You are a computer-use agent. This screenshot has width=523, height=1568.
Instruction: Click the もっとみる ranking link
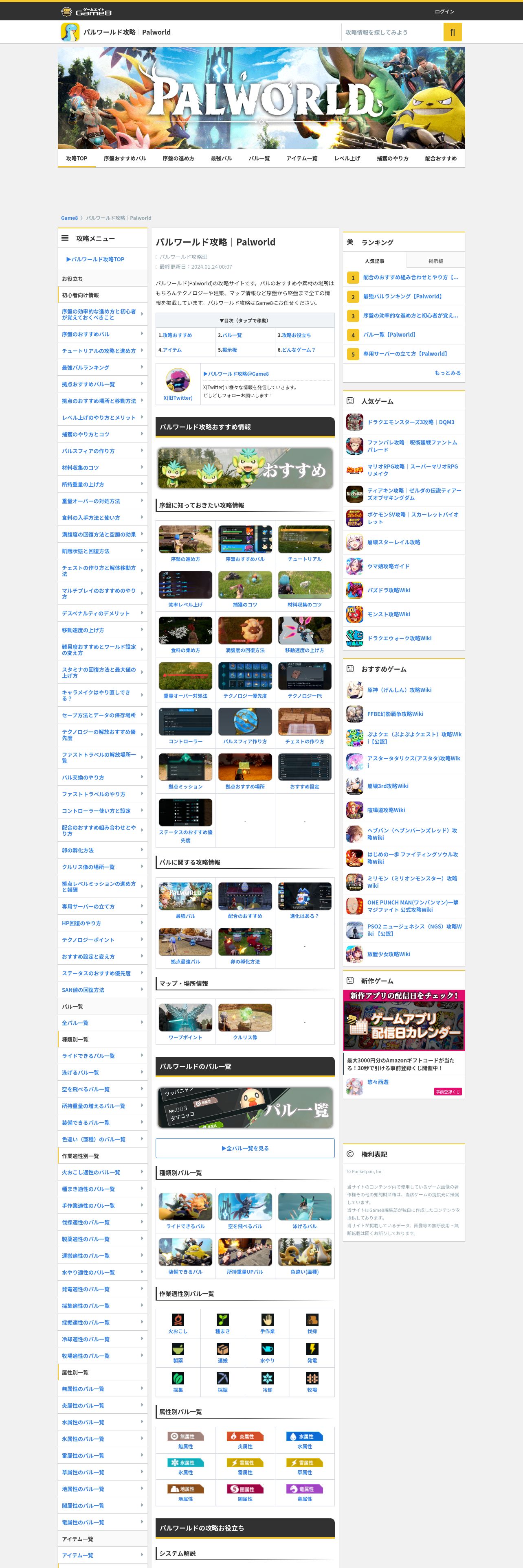(x=448, y=372)
